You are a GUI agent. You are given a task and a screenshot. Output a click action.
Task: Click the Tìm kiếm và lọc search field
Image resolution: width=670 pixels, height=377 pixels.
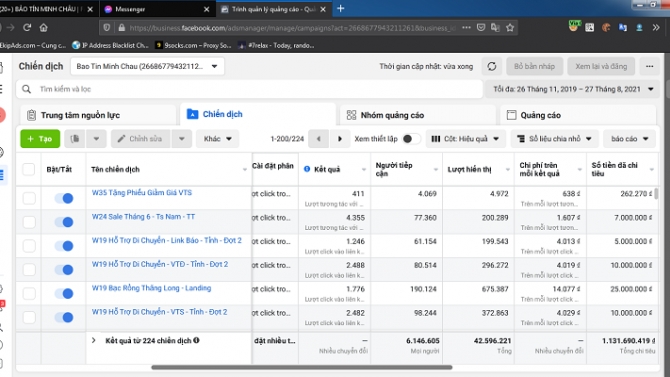[x=250, y=89]
